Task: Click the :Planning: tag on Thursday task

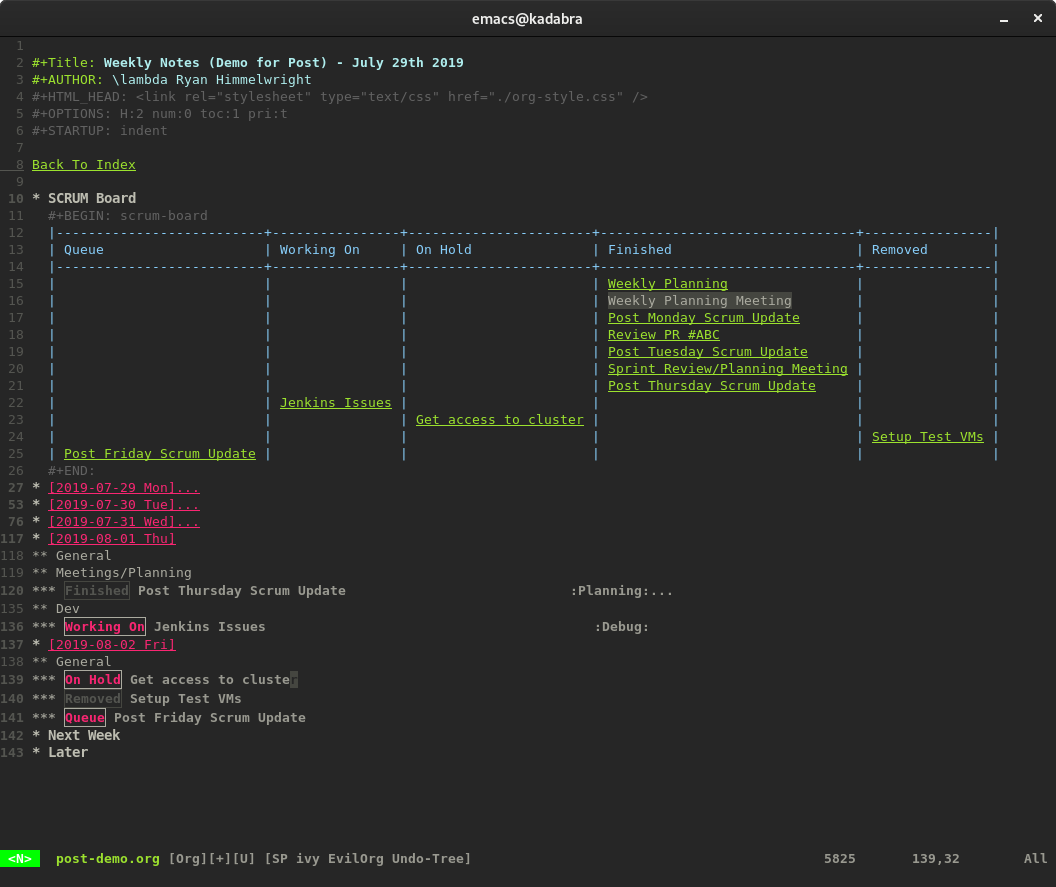Action: (x=609, y=591)
